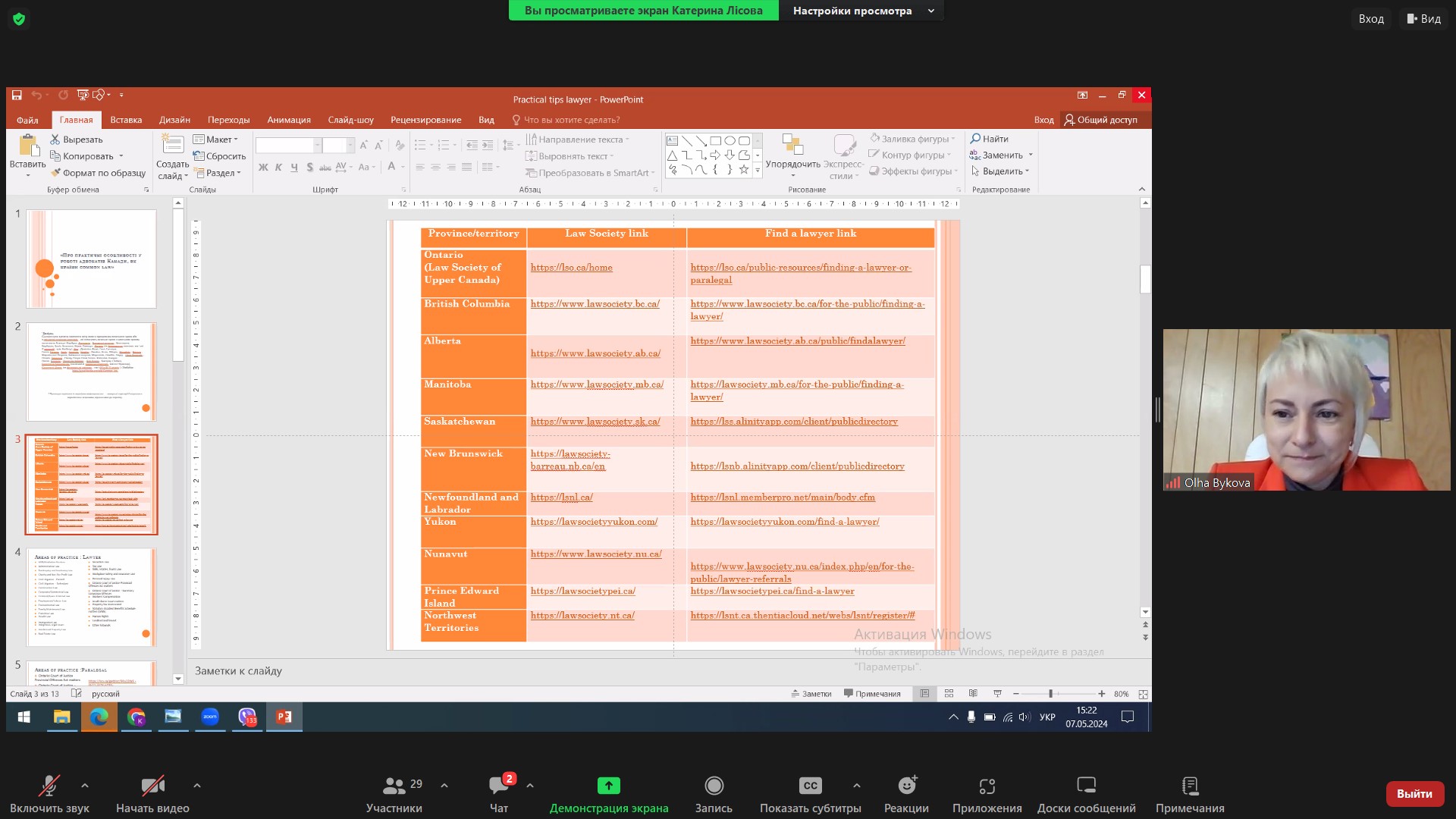The image size is (1456, 819).
Task: Switch to Design (Дизайн) tab
Action: (174, 120)
